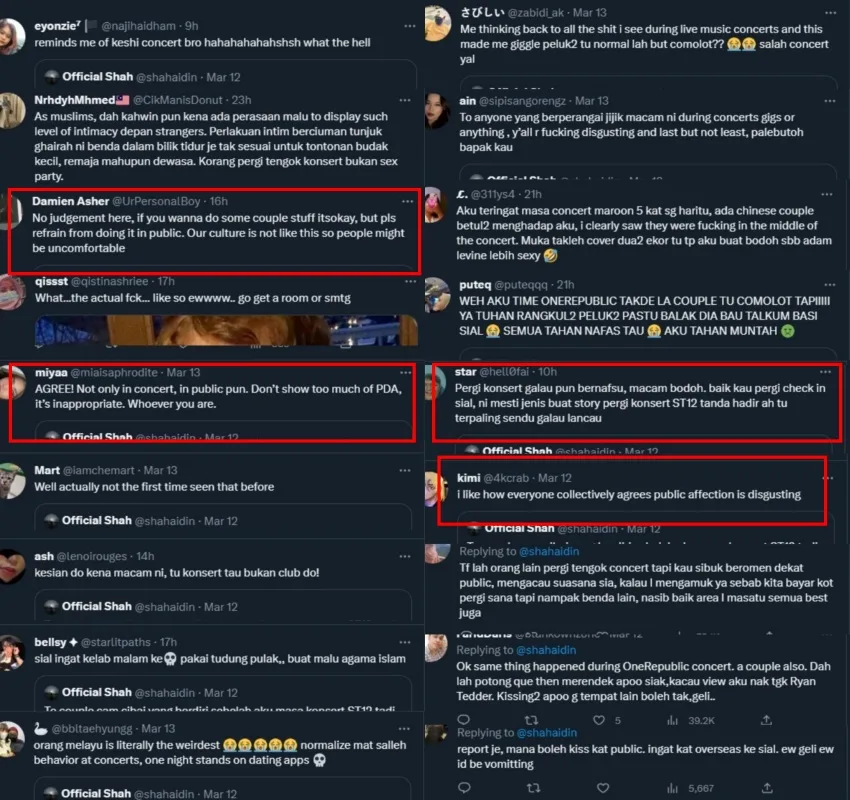The image size is (850, 800).
Task: View the image attached to qissst's tweet
Action: coord(226,330)
